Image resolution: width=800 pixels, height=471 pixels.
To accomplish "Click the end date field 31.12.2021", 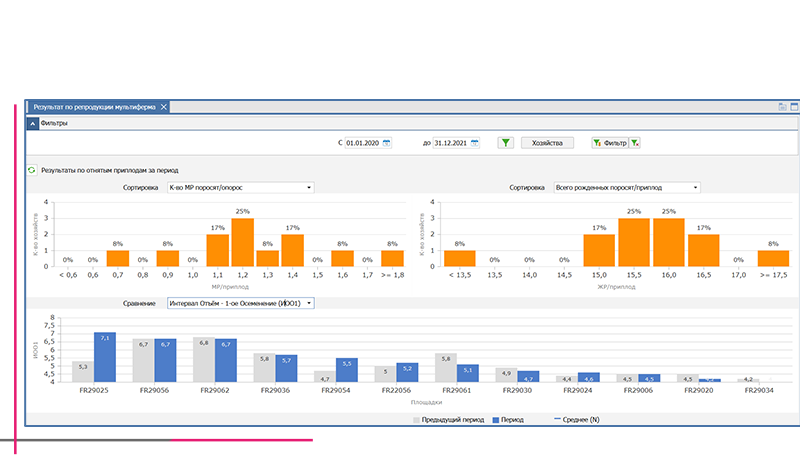I will (450, 143).
